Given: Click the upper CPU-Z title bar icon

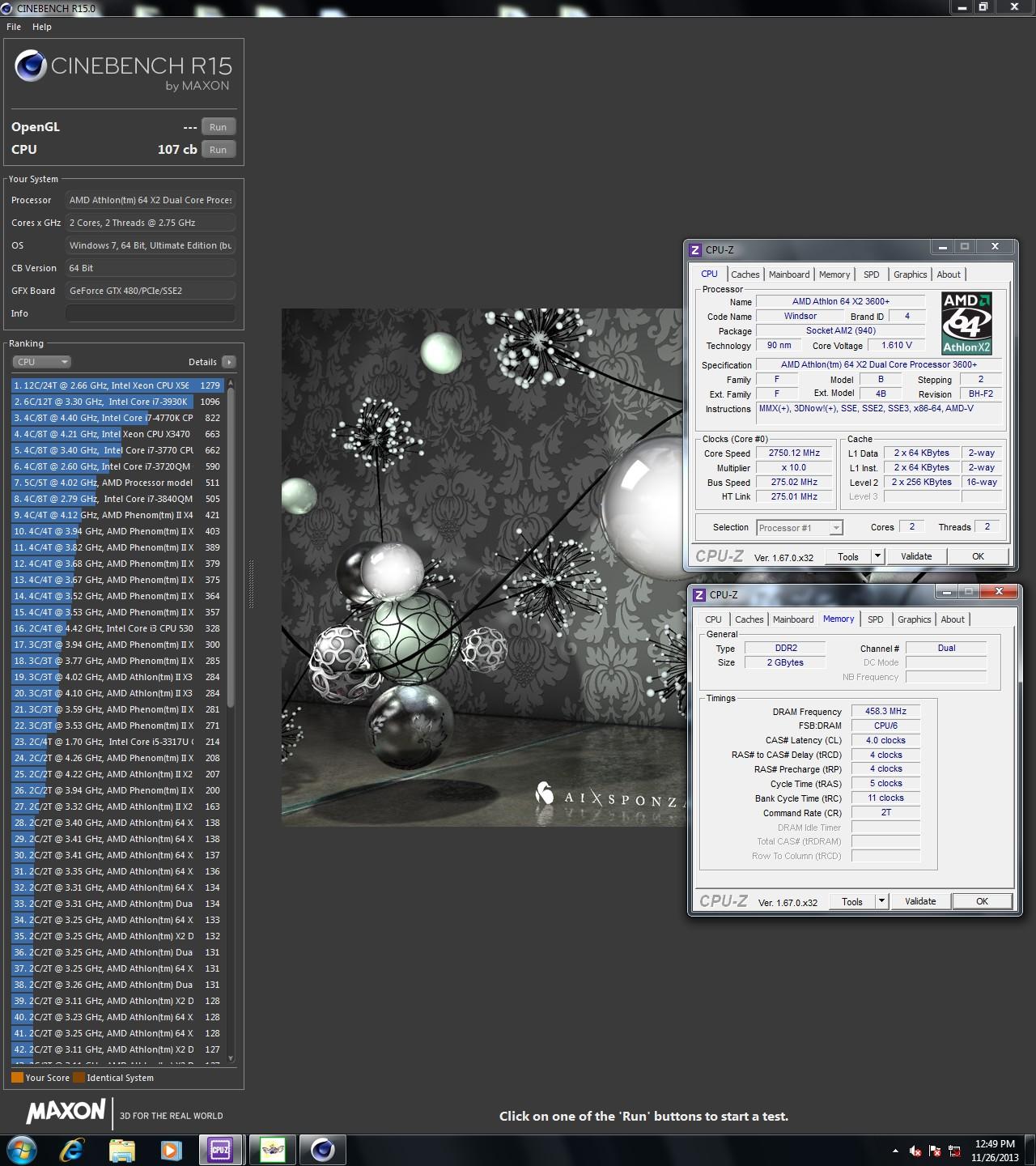Looking at the screenshot, I should click(x=695, y=249).
